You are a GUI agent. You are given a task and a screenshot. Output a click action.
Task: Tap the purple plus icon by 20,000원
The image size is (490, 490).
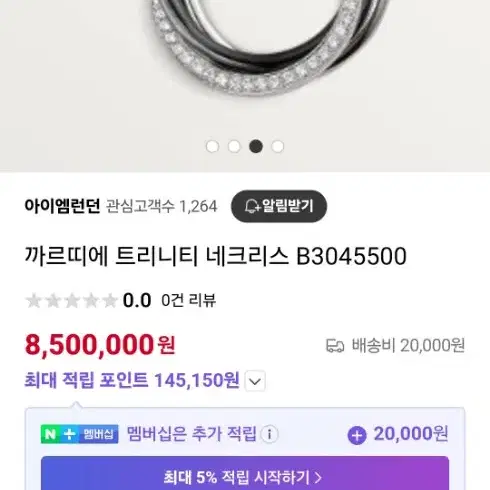357,435
